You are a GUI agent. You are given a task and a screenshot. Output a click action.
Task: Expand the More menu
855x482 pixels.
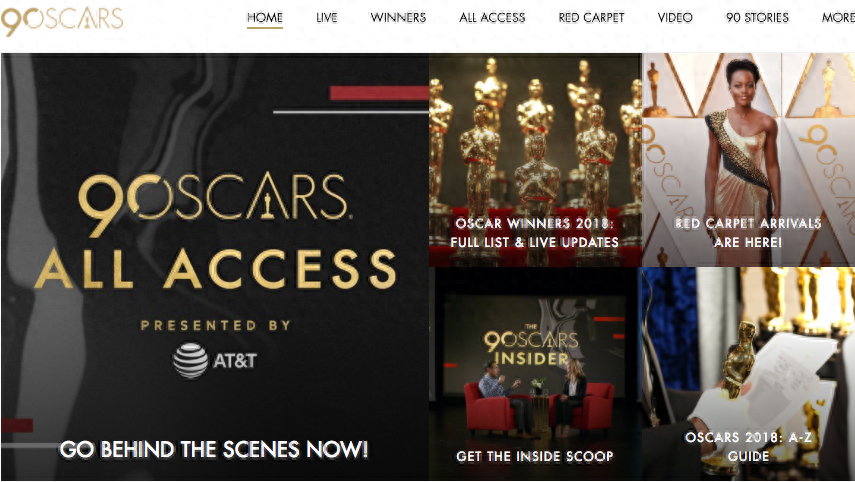(x=838, y=18)
